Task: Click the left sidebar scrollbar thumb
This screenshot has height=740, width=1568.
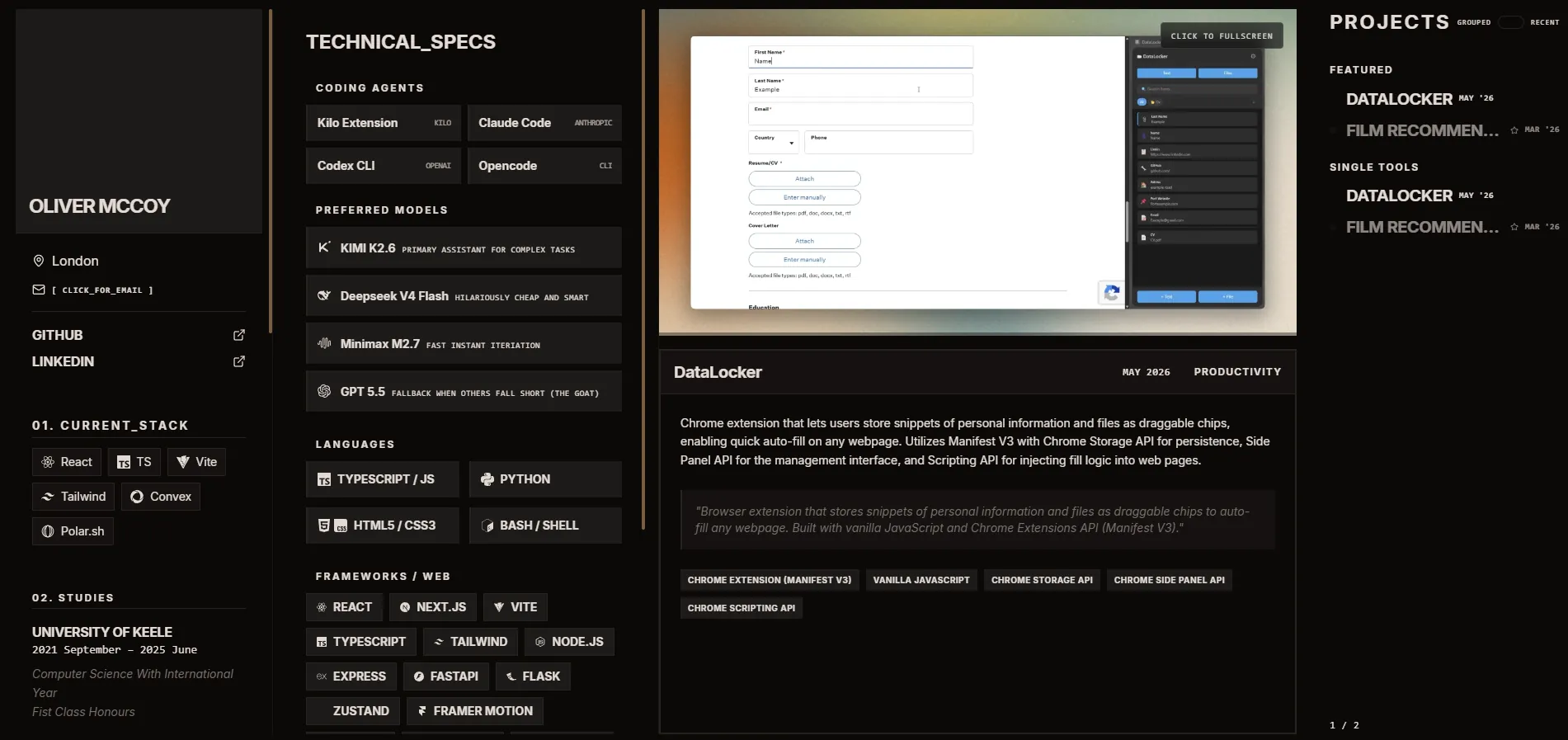Action: click(x=271, y=171)
